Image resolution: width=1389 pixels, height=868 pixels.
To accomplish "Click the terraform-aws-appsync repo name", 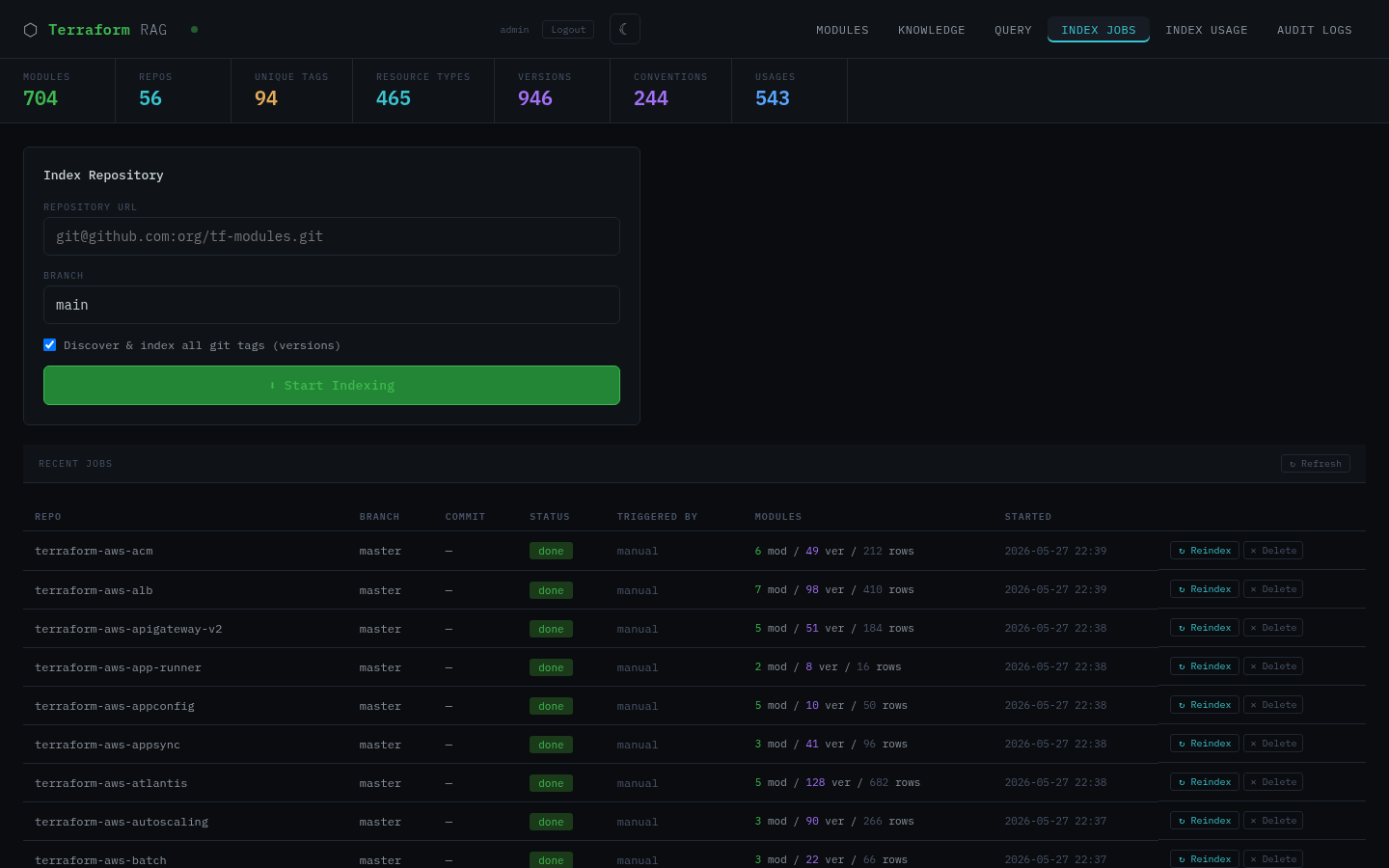I will (107, 745).
